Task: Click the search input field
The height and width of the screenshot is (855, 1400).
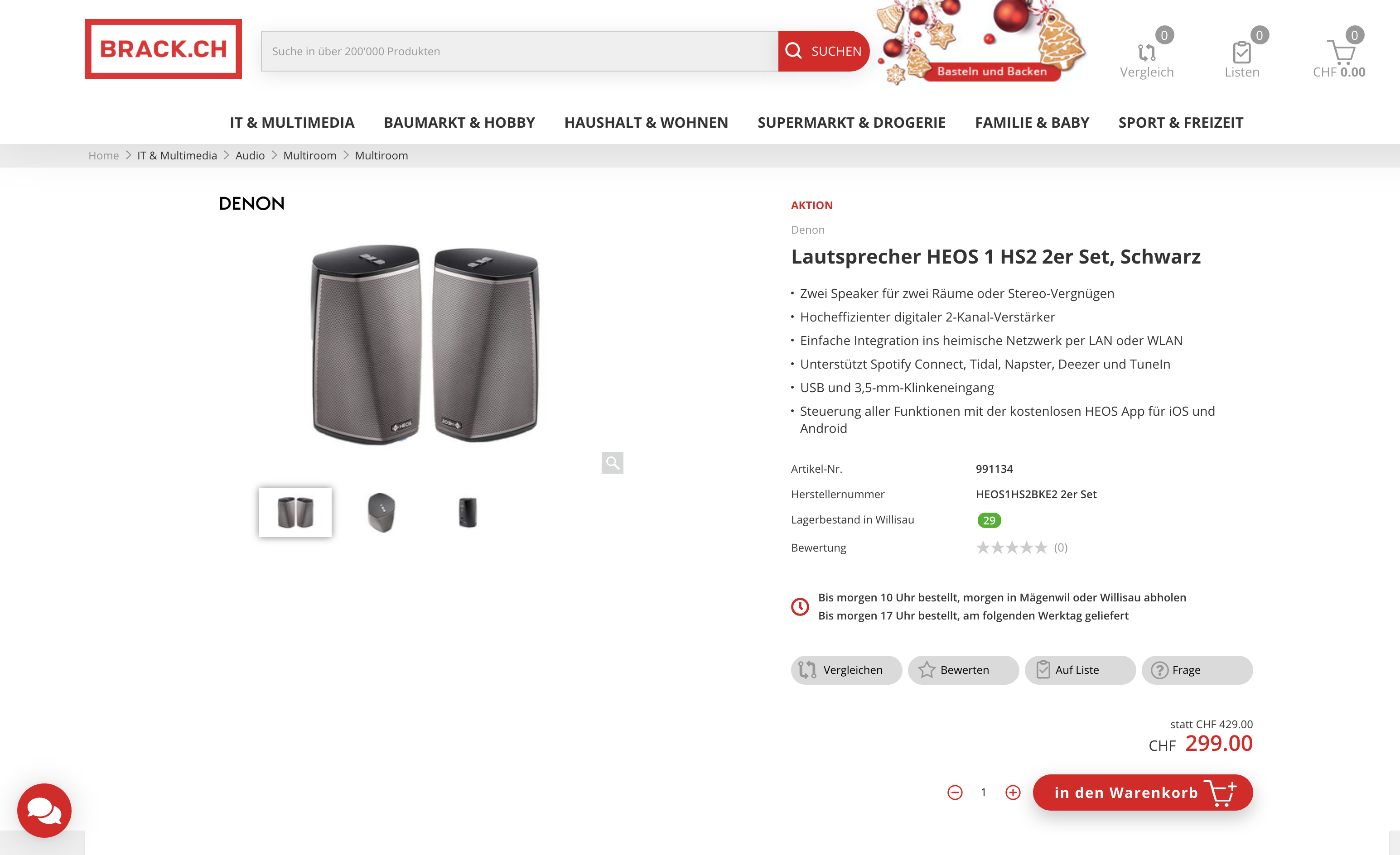Action: (519, 51)
